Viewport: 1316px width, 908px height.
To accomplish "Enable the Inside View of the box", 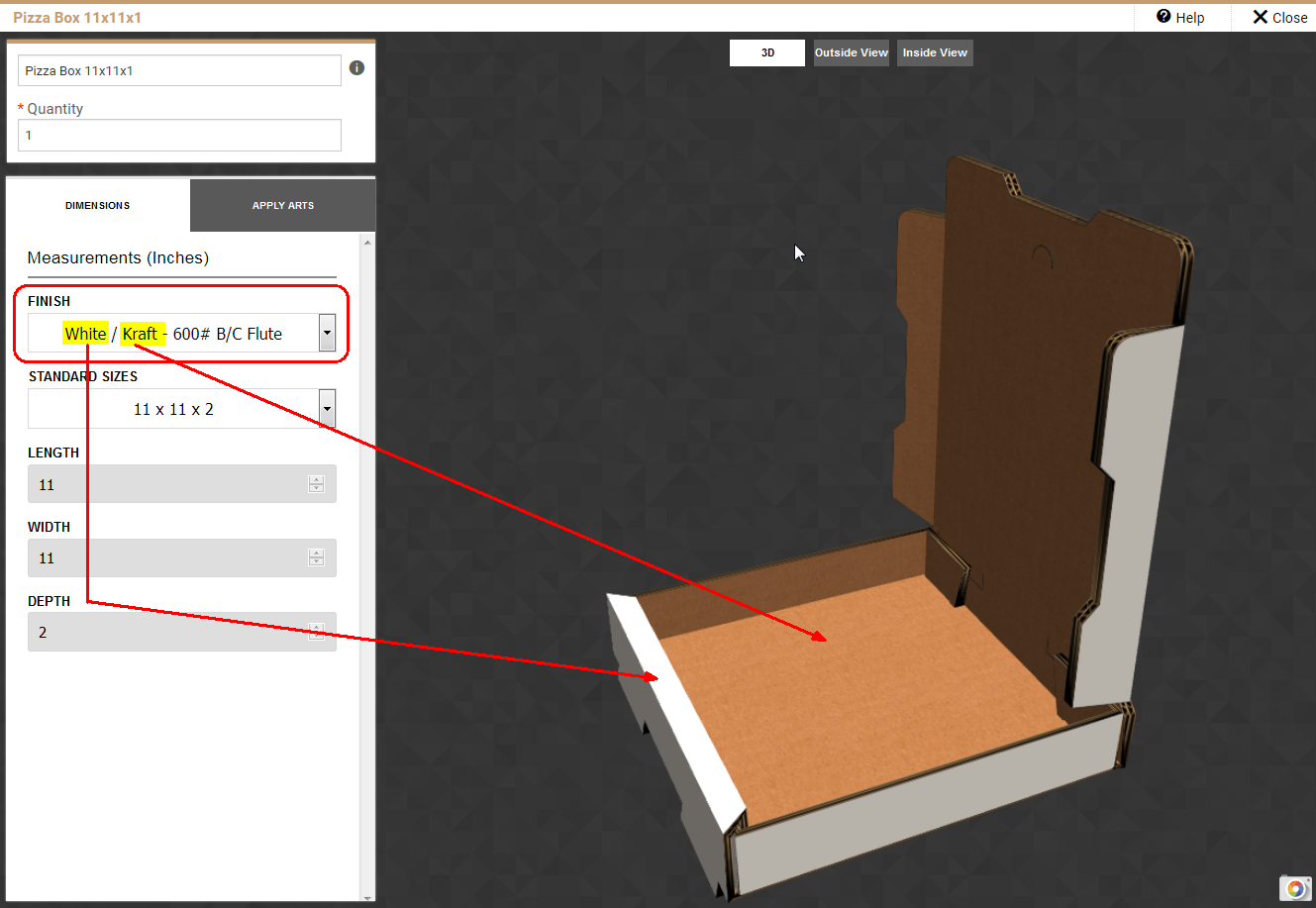I will pos(934,52).
